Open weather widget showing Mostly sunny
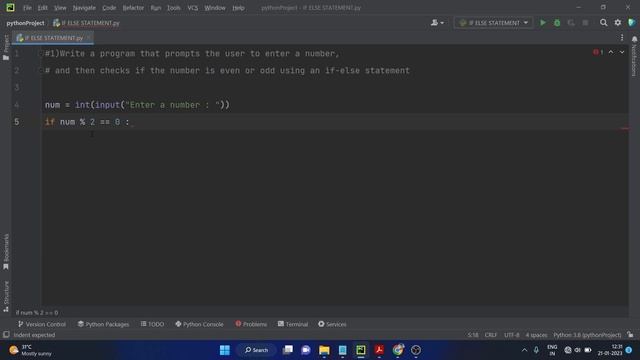Screen dimensions: 640x360 click(31, 350)
